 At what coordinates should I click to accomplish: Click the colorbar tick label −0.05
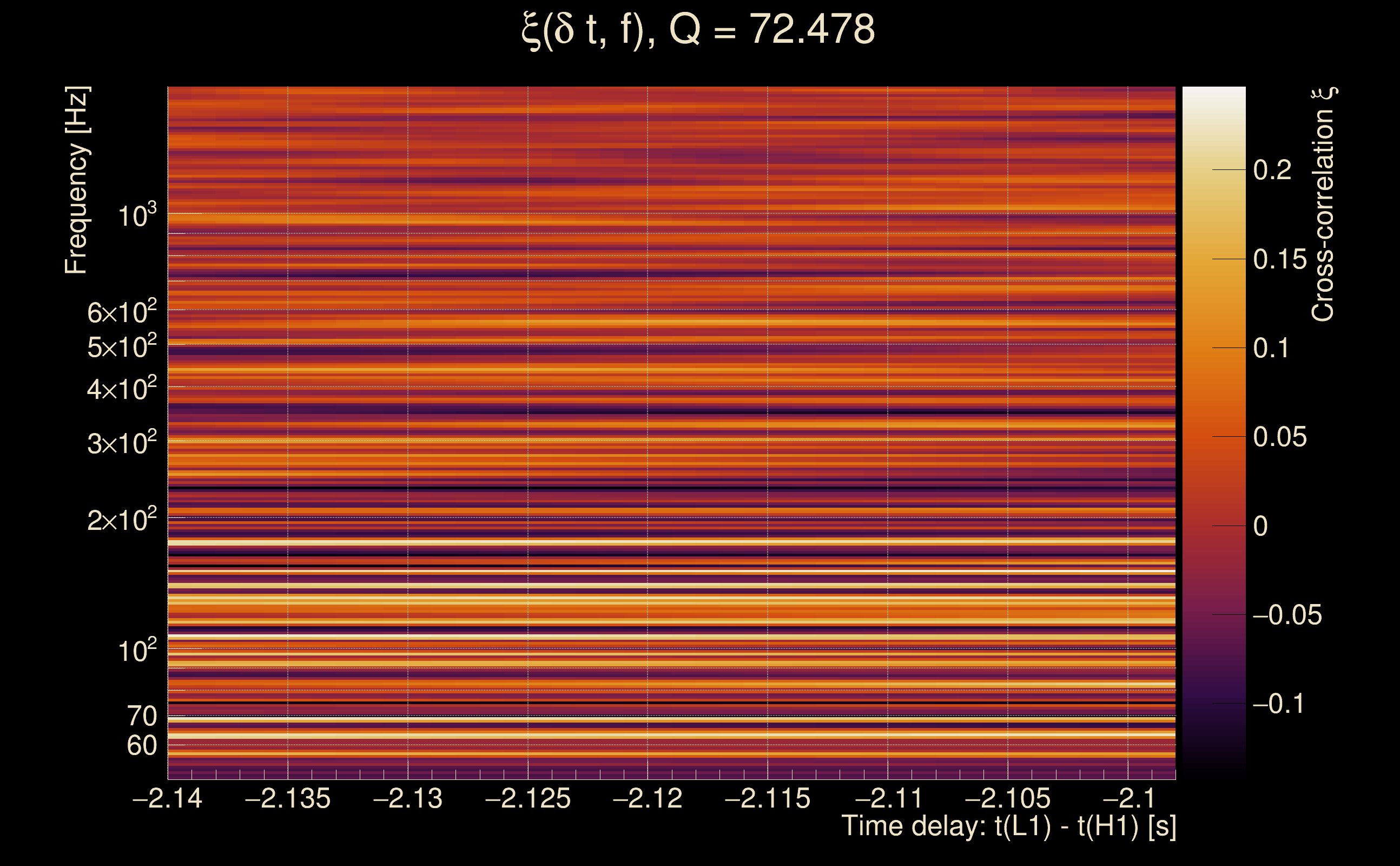1287,615
